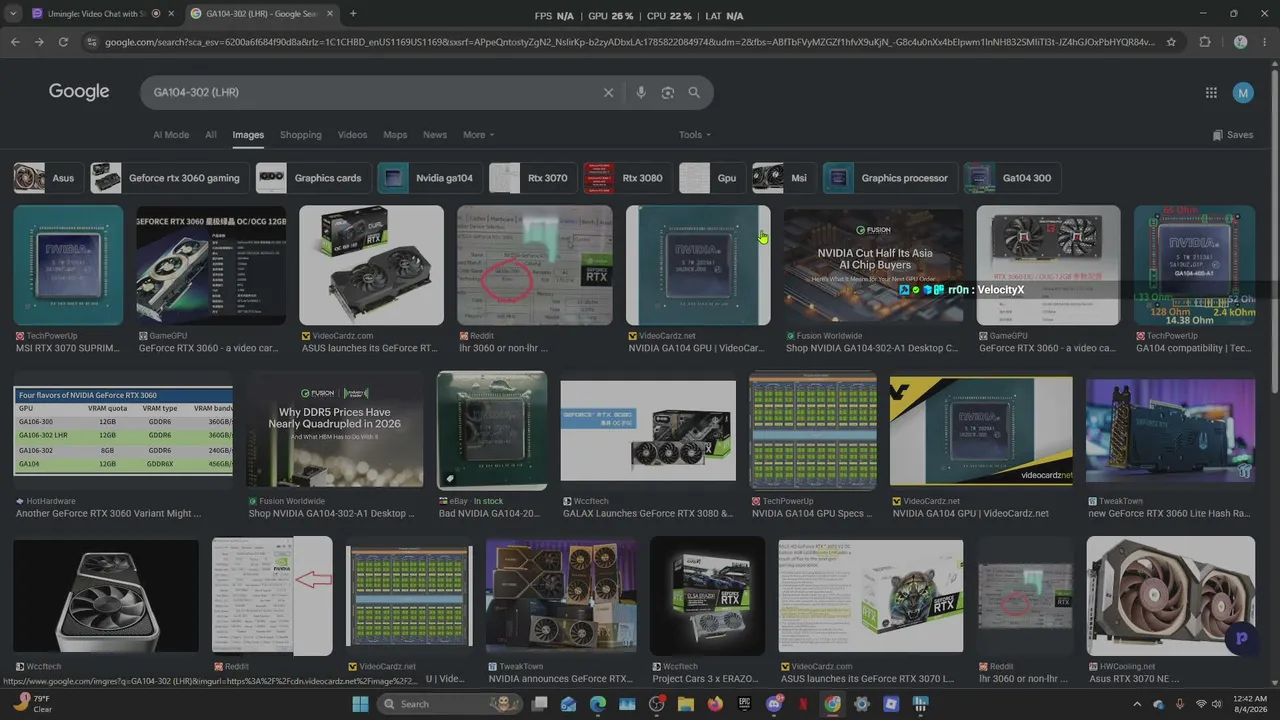Screen dimensions: 1280x720
Task: Open the weather widget showing 79°F
Action: pos(32,704)
